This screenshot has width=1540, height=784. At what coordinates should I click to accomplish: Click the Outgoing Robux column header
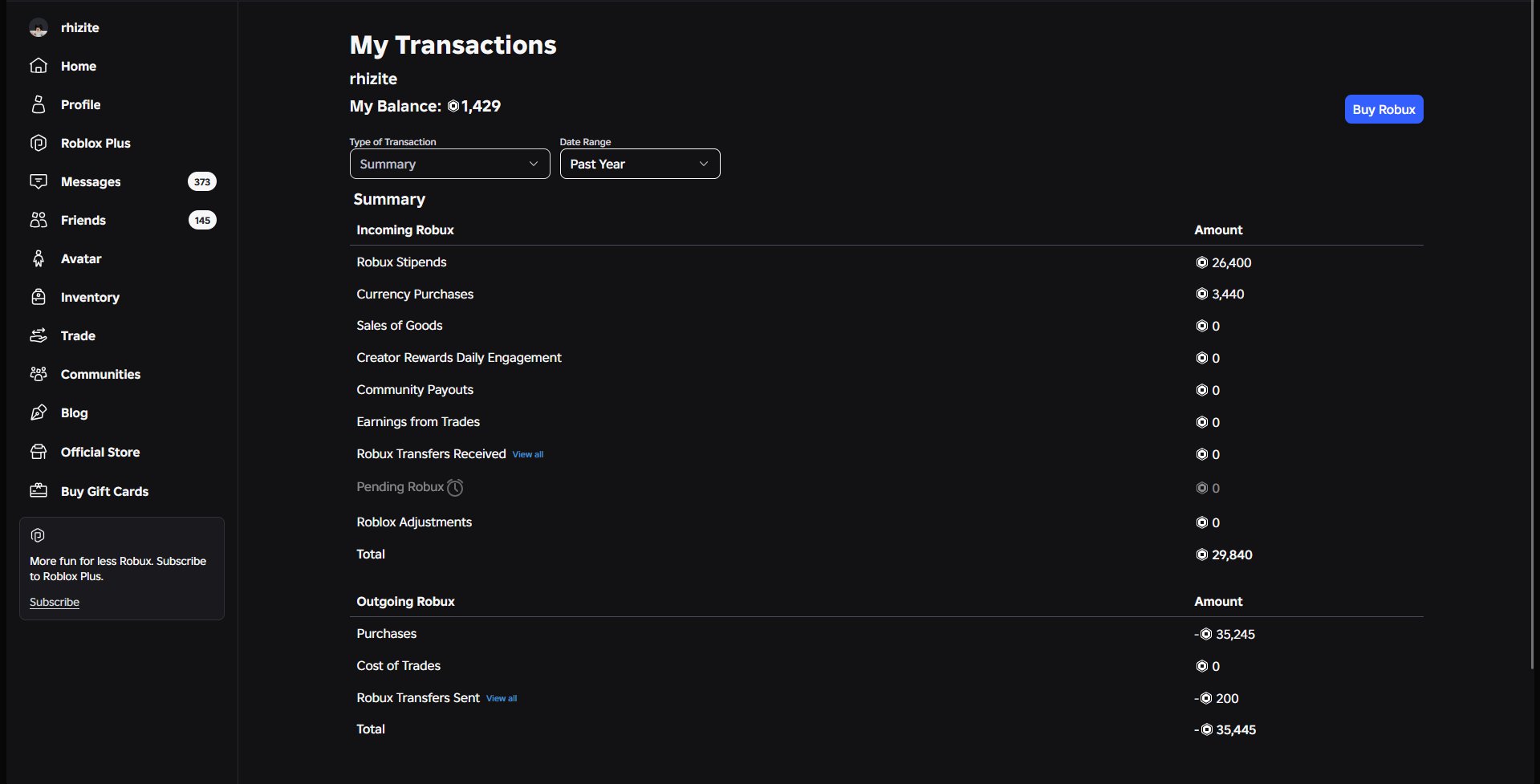click(x=405, y=601)
